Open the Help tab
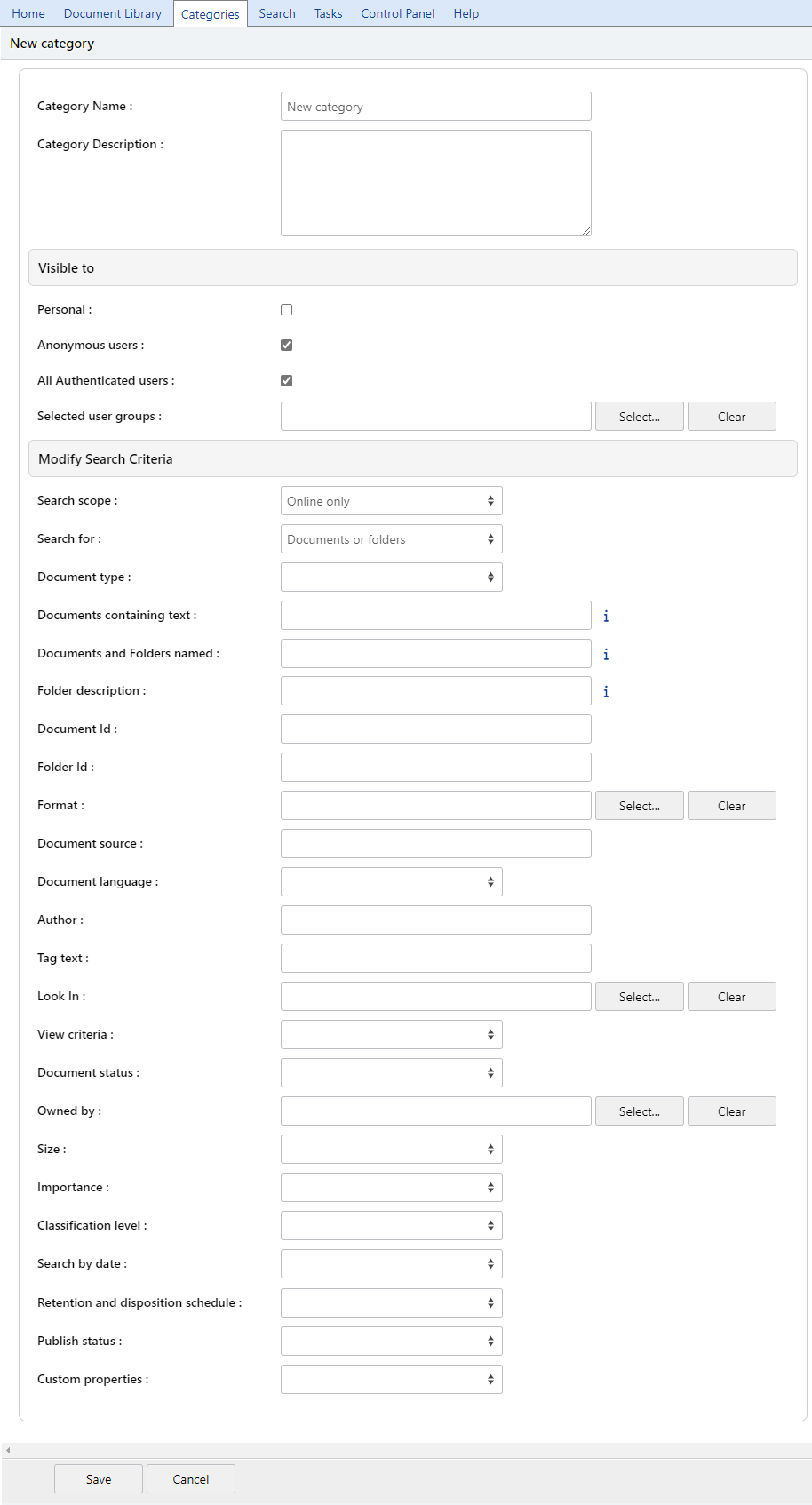Screen dimensions: 812x1505 pos(466,13)
